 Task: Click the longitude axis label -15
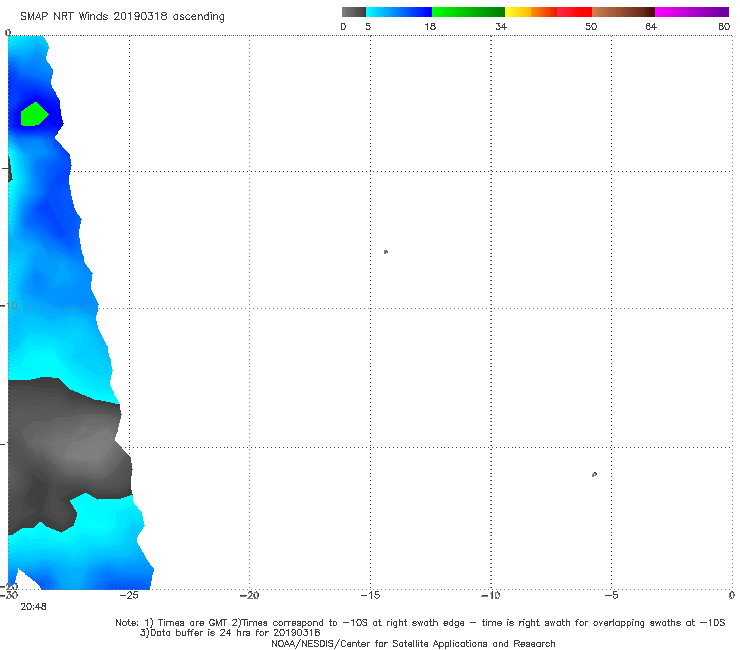[x=370, y=595]
